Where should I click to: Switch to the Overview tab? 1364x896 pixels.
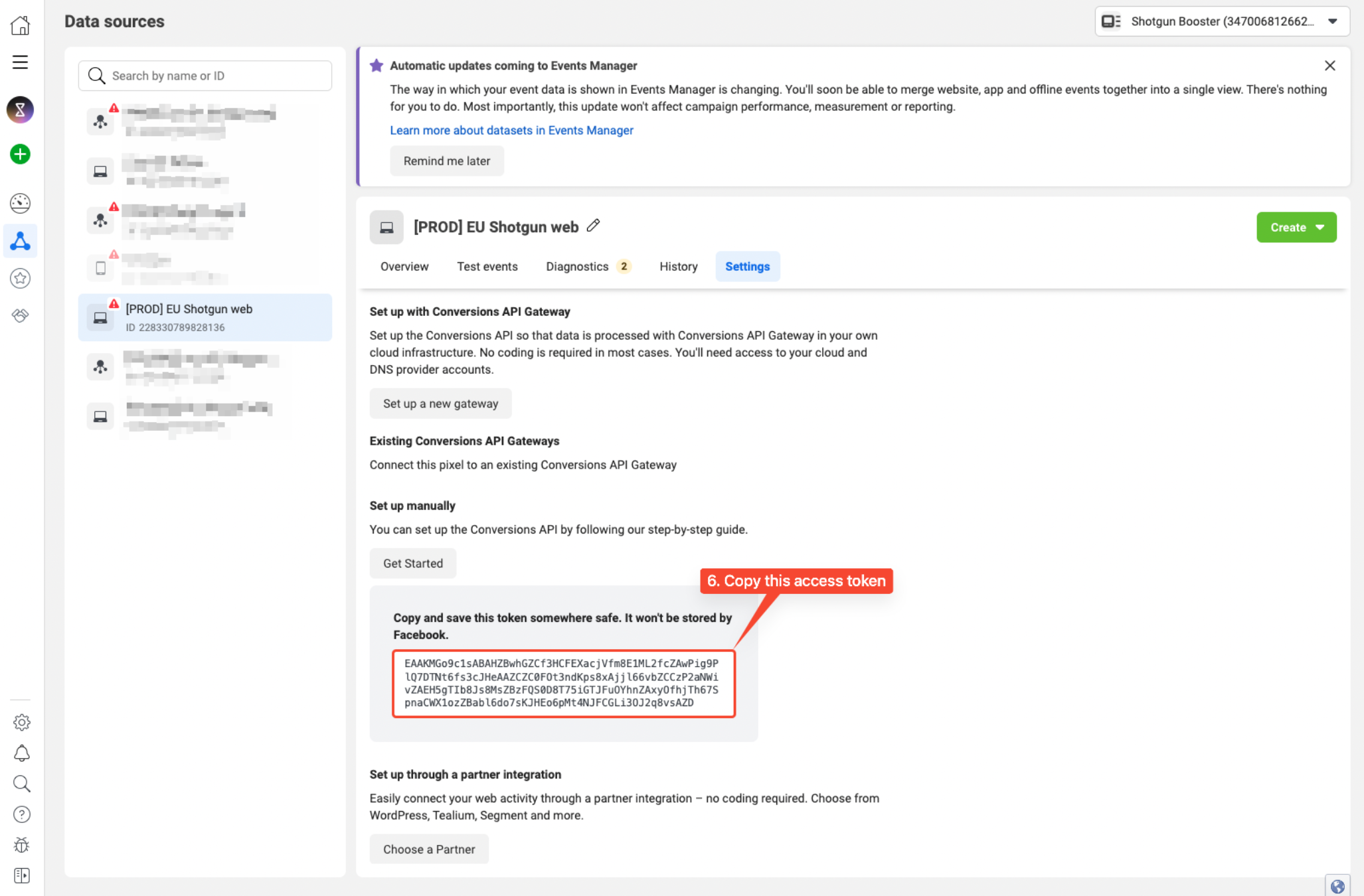tap(404, 266)
